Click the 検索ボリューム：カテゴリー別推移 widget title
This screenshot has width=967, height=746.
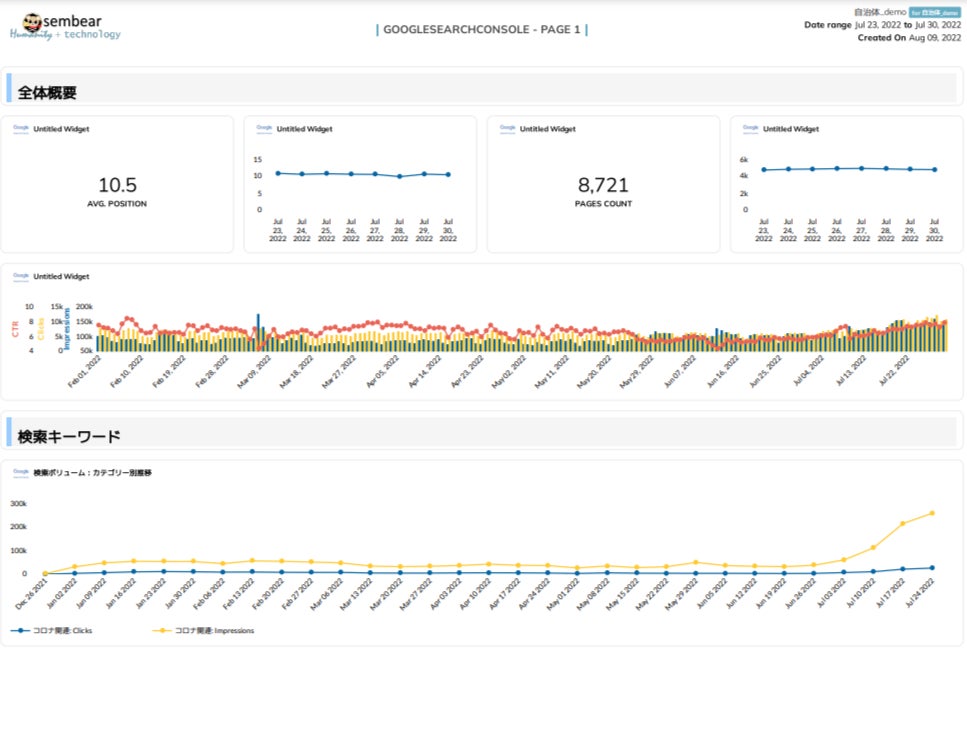(x=92, y=471)
